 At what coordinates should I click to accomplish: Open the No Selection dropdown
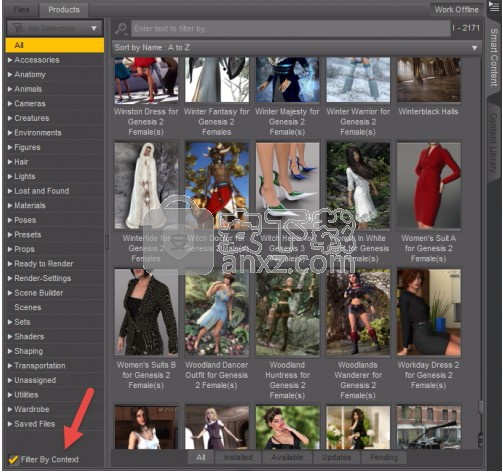pyautogui.click(x=55, y=28)
